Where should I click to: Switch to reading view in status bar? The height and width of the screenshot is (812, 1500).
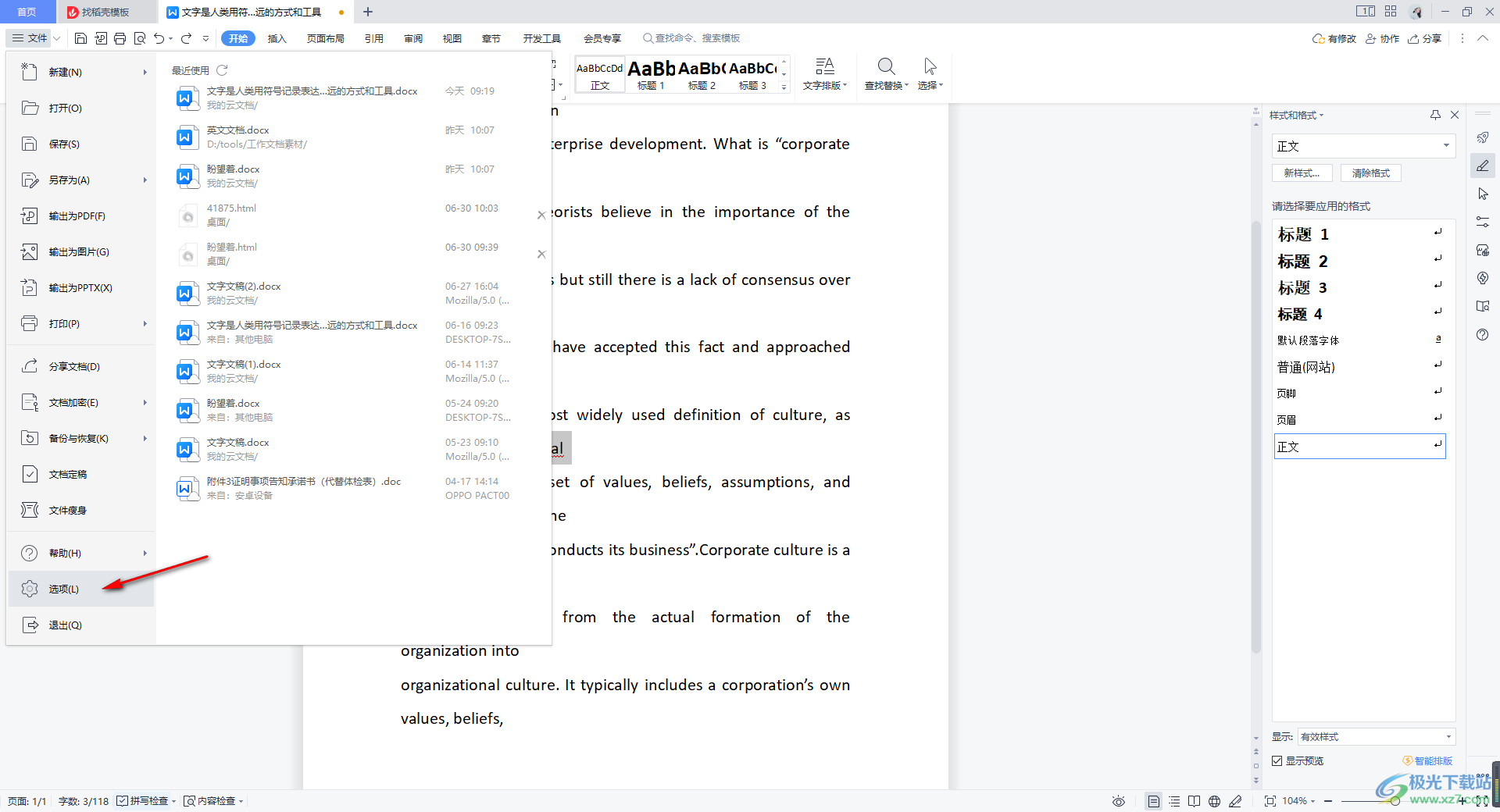[x=1194, y=801]
